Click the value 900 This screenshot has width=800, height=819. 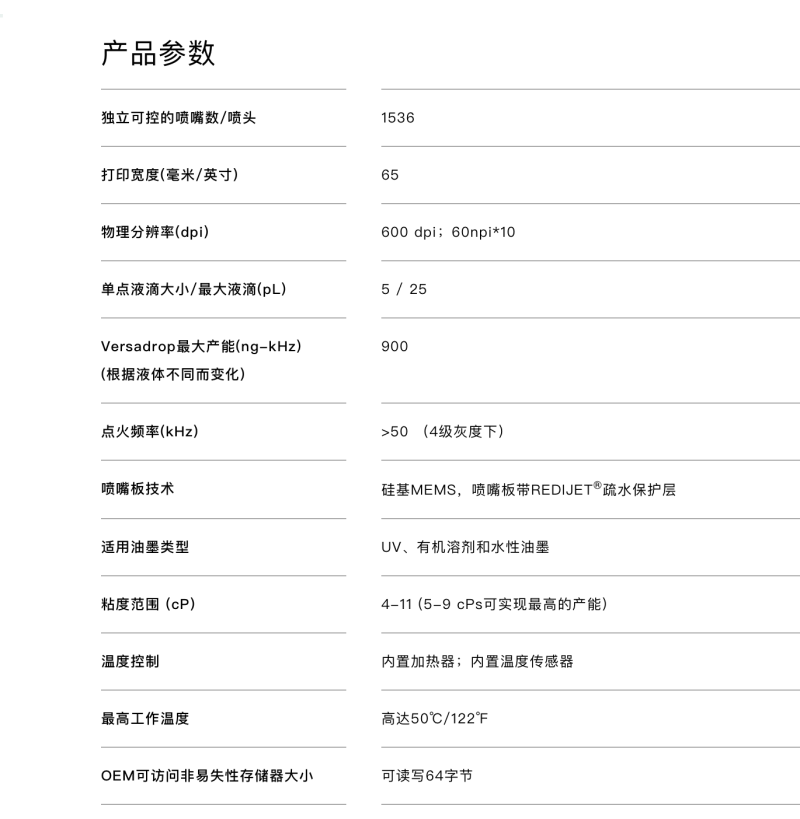[x=391, y=347]
